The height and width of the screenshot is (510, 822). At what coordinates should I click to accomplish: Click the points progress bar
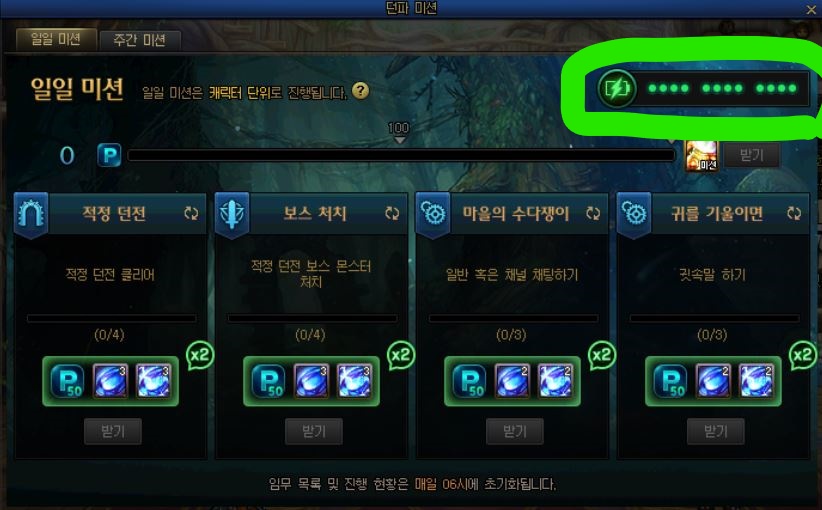coord(402,155)
